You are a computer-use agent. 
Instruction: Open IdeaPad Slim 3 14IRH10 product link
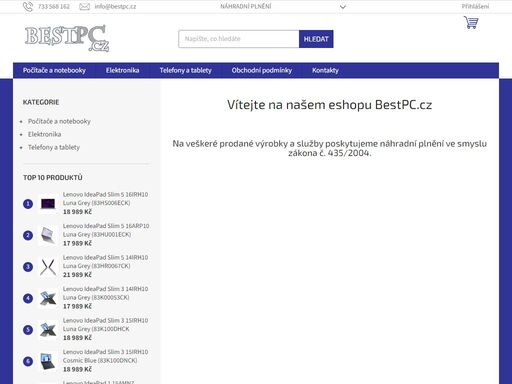105,293
